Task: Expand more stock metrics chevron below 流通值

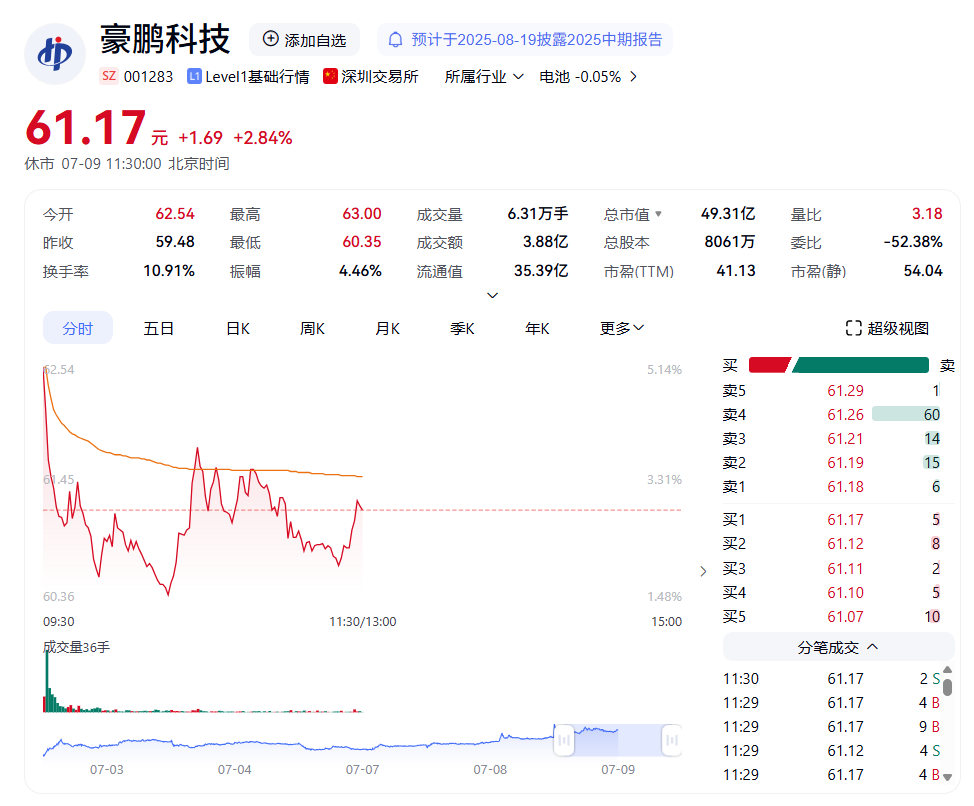Action: [x=492, y=295]
